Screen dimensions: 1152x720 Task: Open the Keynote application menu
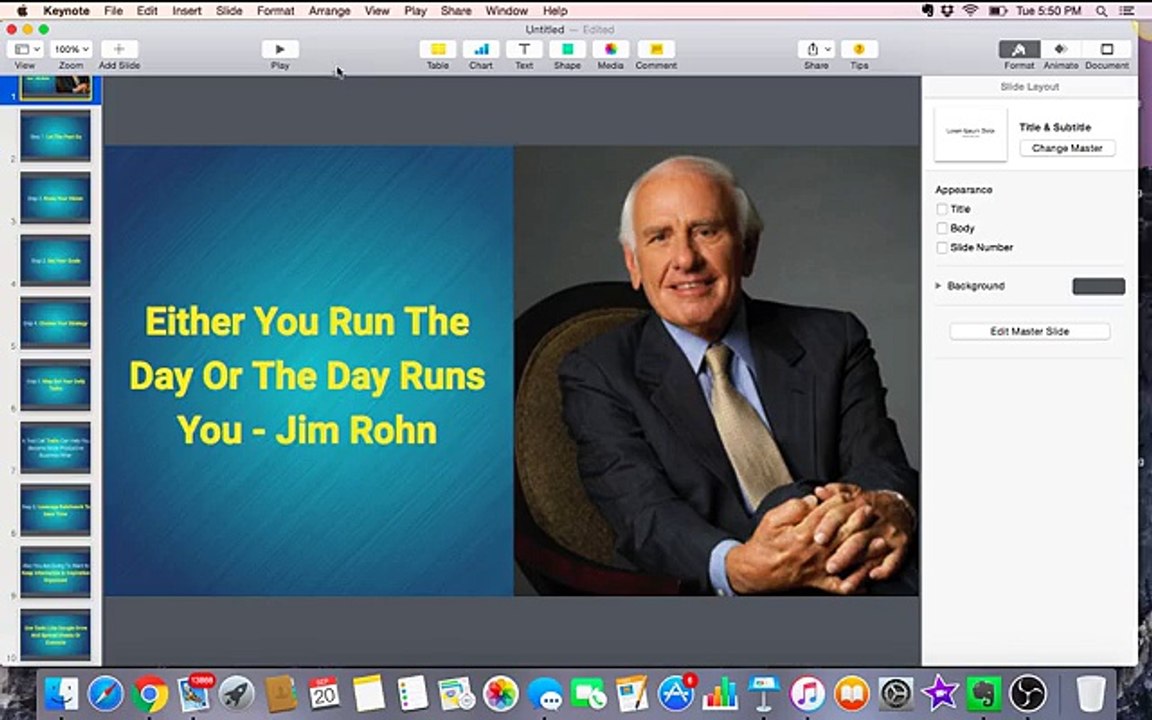coord(66,10)
